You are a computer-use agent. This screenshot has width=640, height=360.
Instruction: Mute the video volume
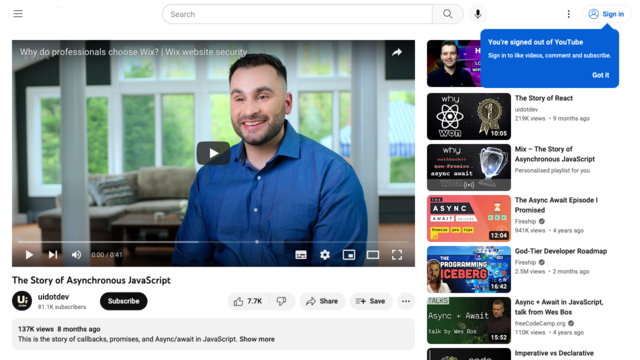(76, 255)
